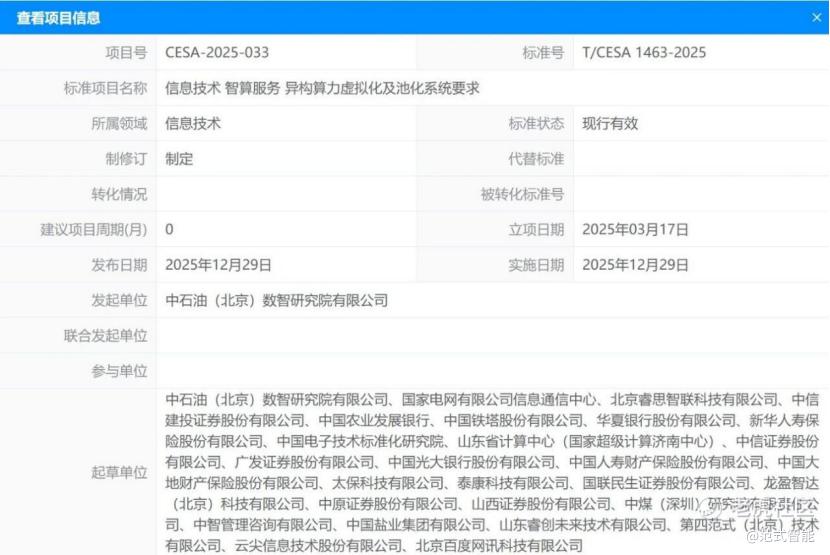
Task: Click the 标准状态 label
Action: [536, 123]
